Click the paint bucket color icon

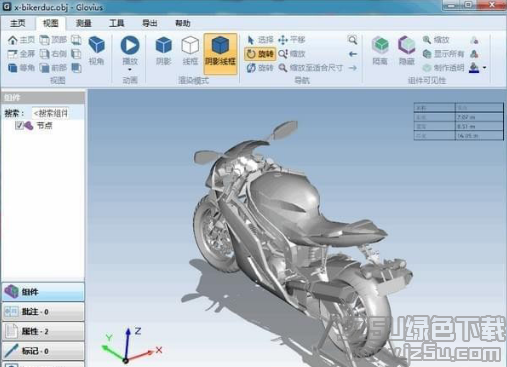(x=474, y=68)
